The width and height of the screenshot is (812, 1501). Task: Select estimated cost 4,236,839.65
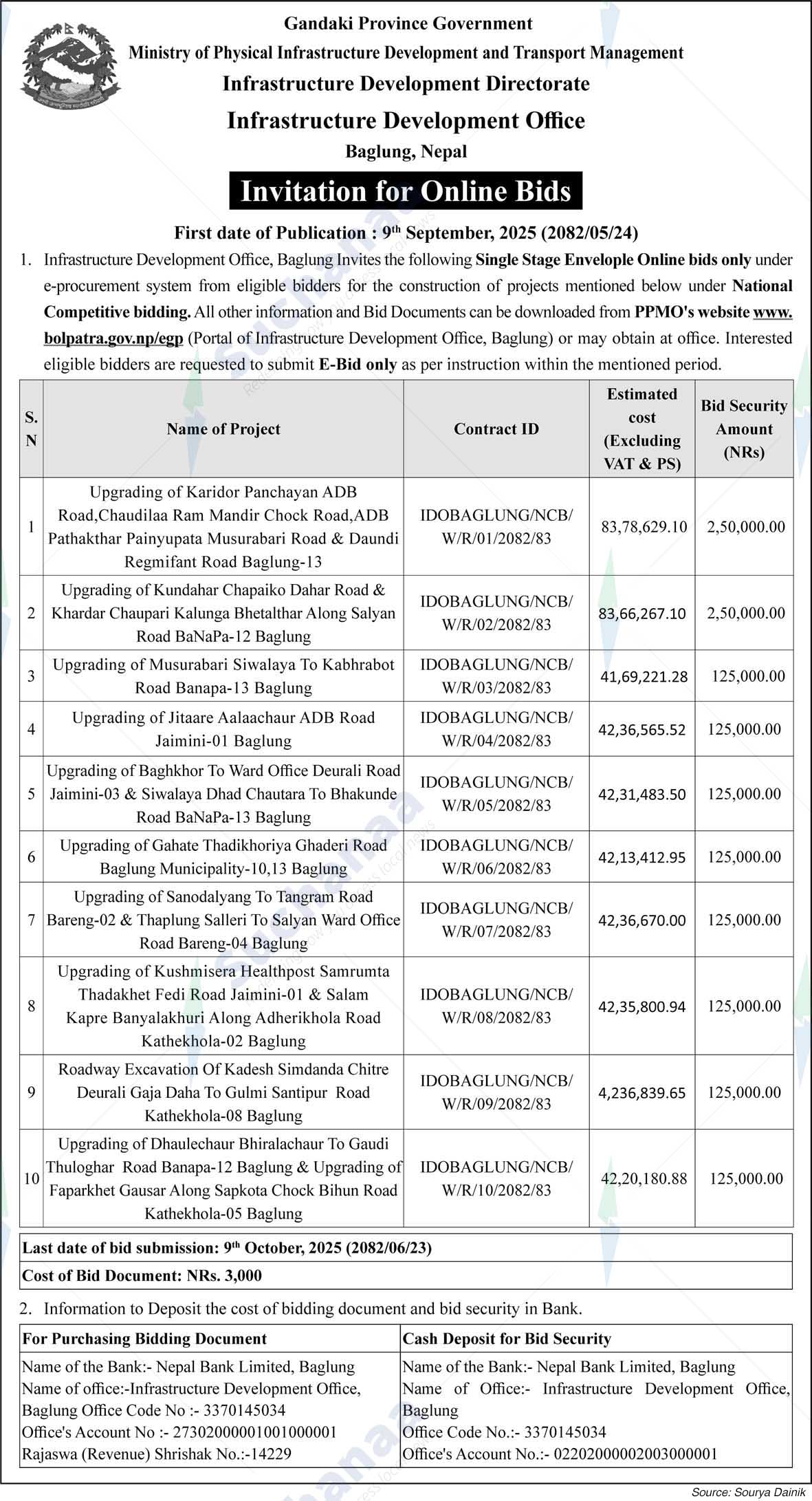[x=641, y=1093]
